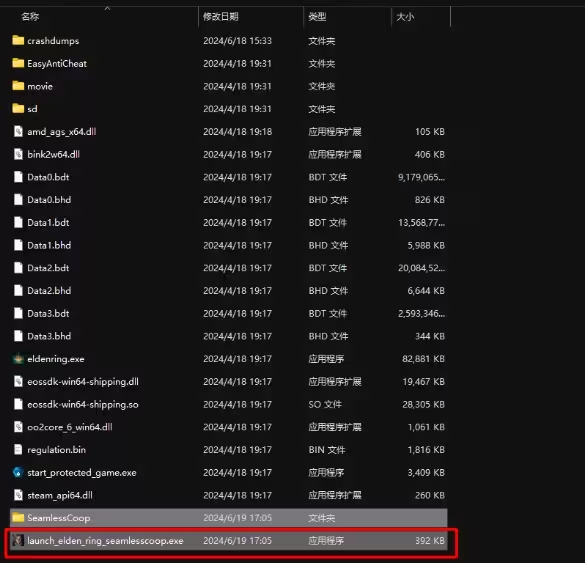Sort by the 类型 column header

point(317,16)
